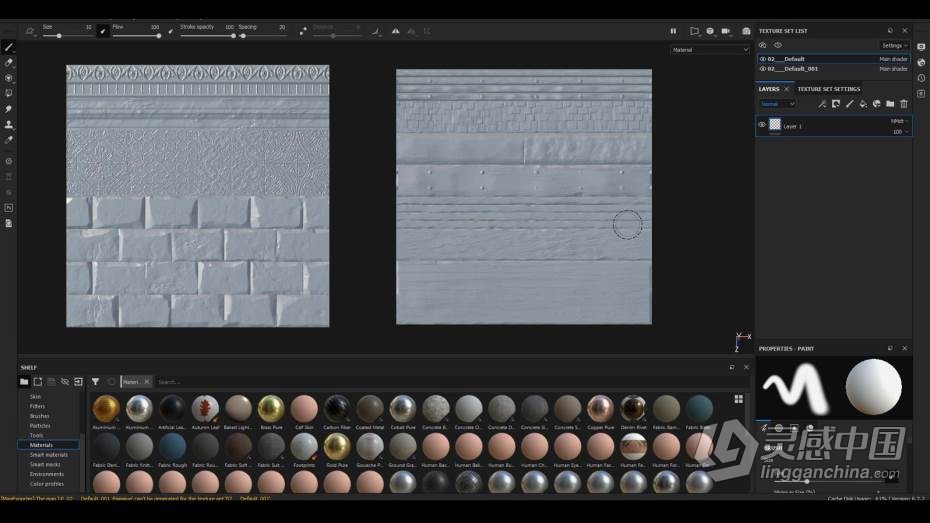Add a smart material from Layers toolbar
Screen dimensions: 930x523
[x=877, y=104]
